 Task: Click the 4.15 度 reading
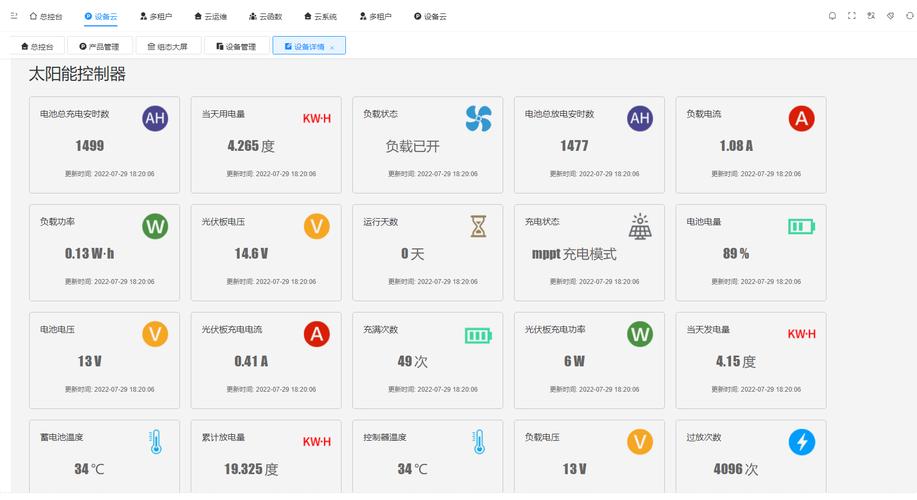click(x=736, y=361)
